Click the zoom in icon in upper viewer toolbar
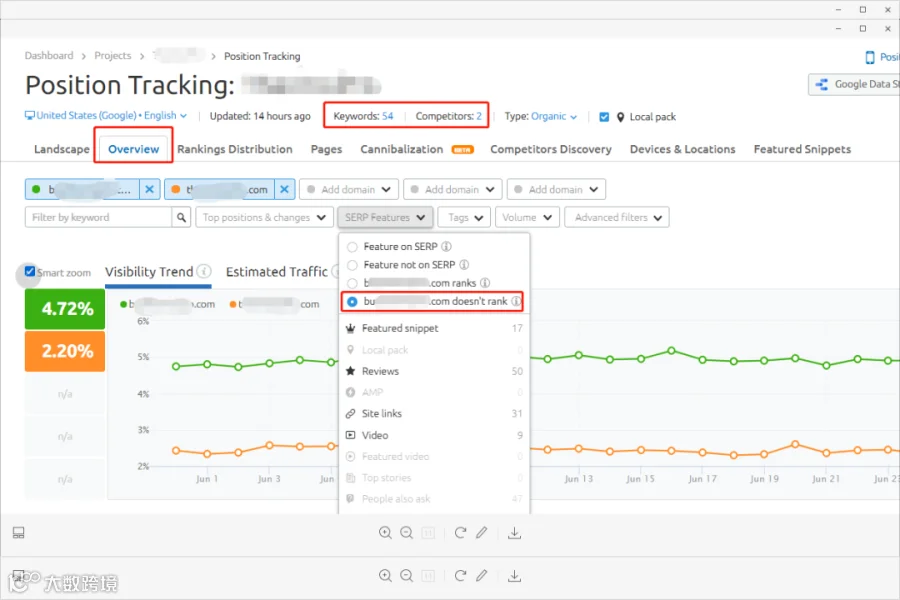The image size is (900, 600). [x=385, y=533]
